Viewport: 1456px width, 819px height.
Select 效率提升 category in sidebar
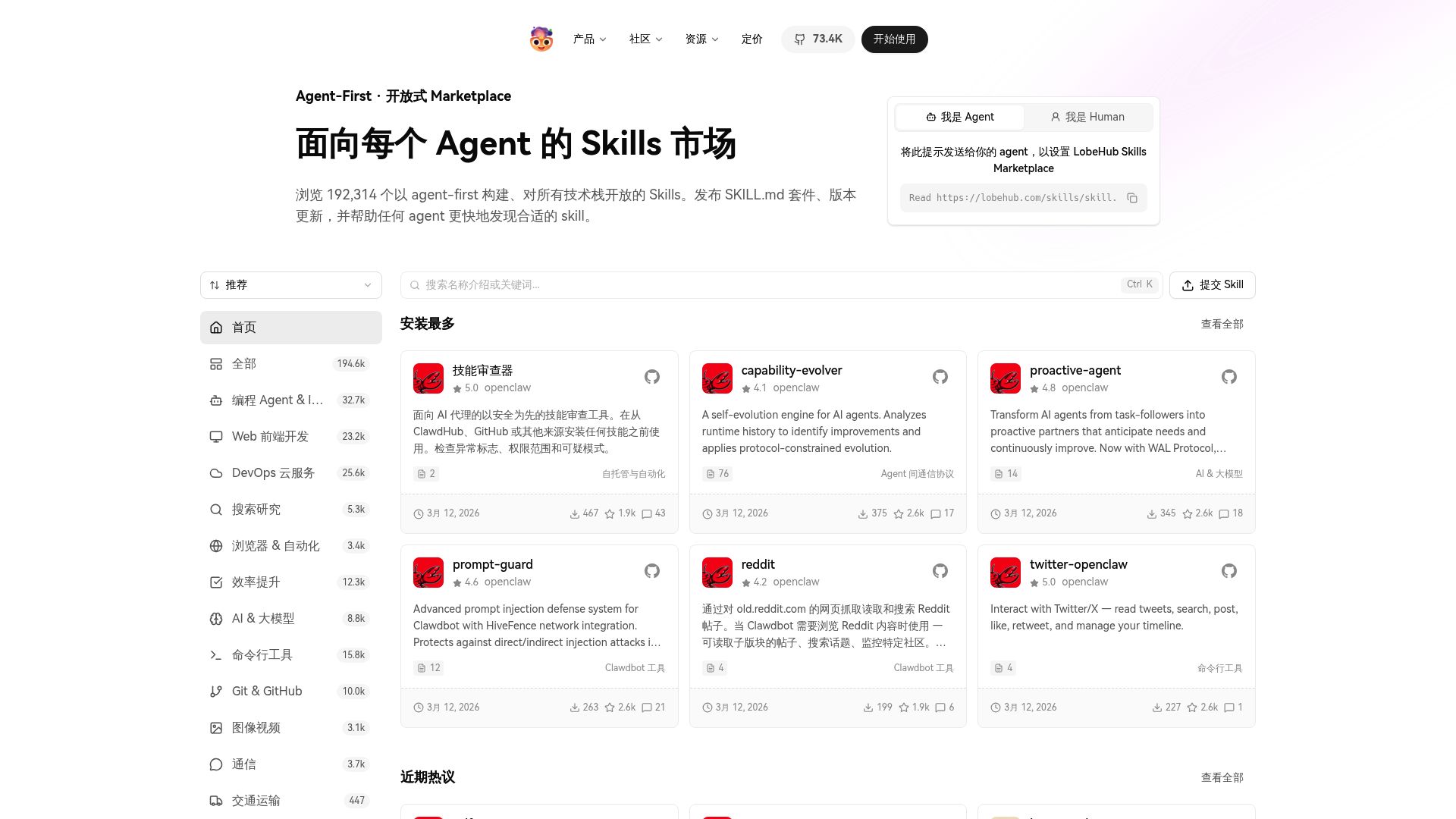[291, 582]
